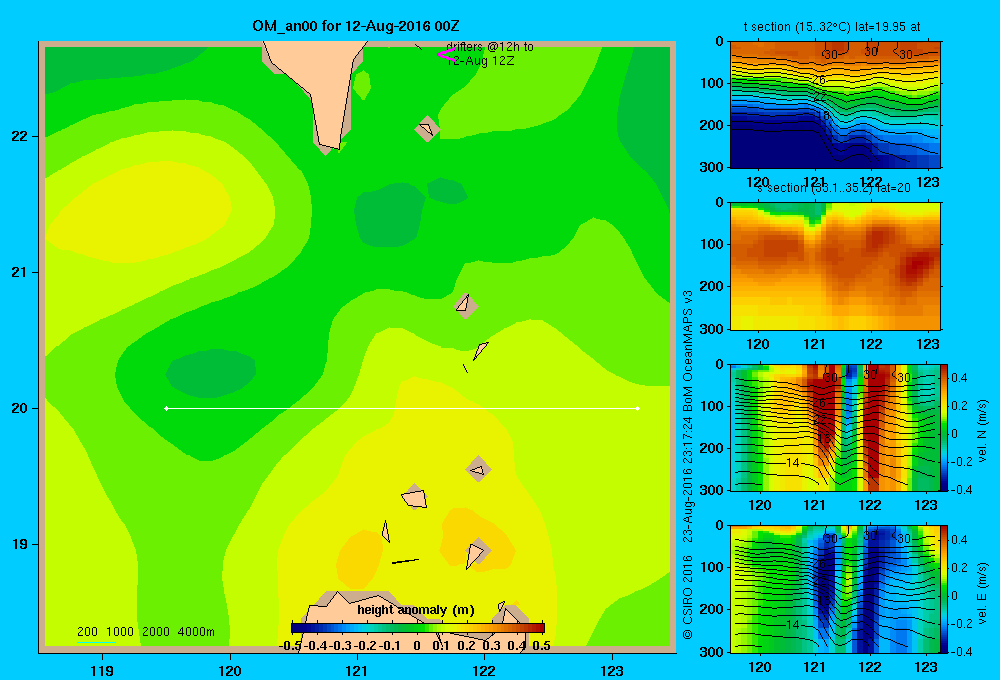Click latitude label 19 on main map
This screenshot has height=680, width=1000.
coord(20,544)
